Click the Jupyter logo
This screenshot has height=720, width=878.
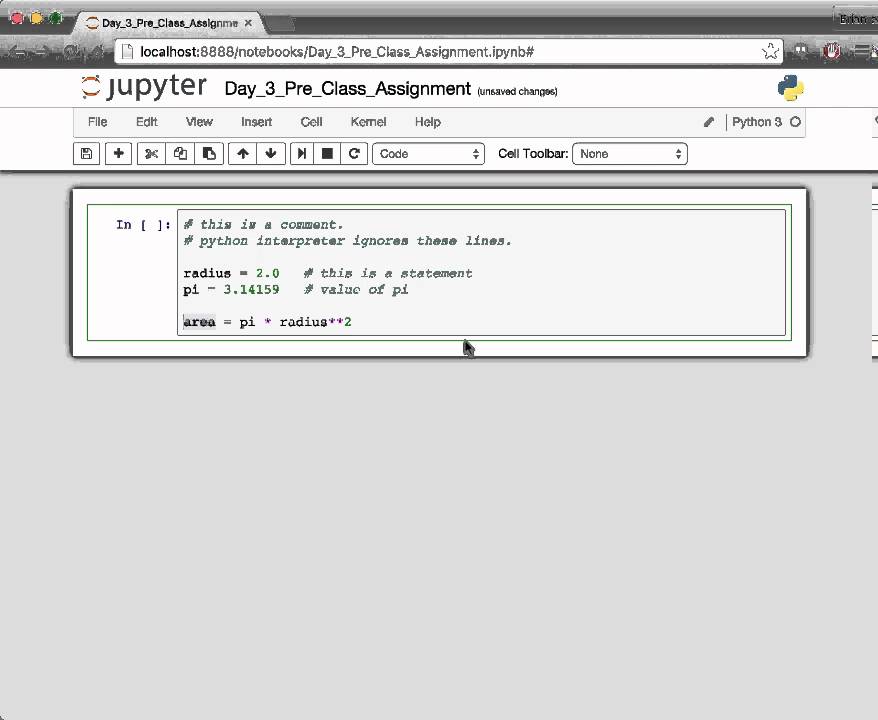144,87
